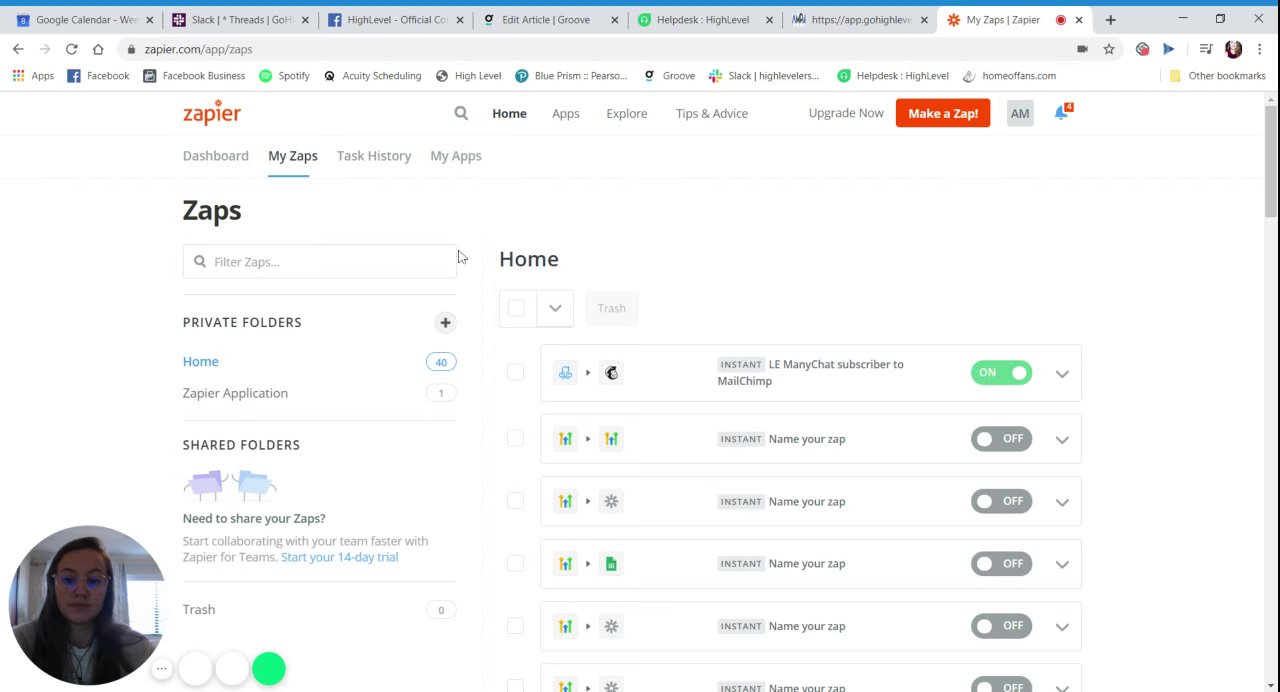
Task: Click the browser back arrow
Action: click(x=18, y=49)
